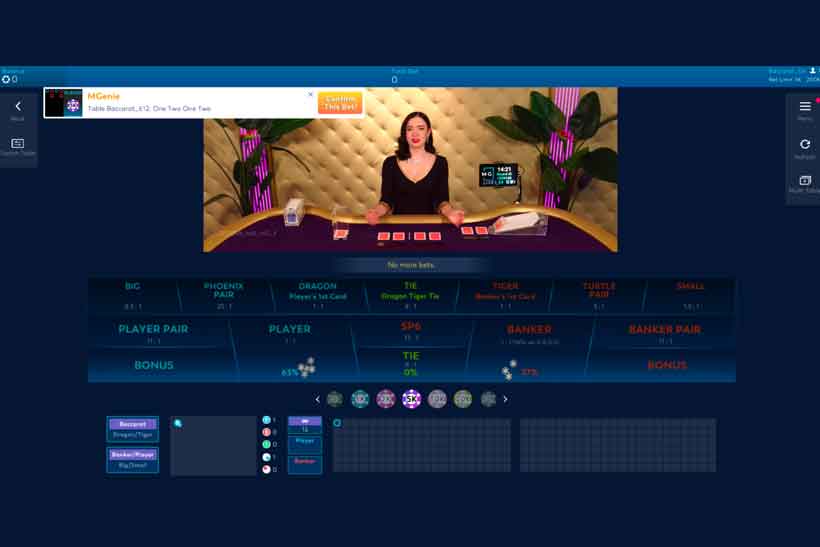Screen dimensions: 820x547
Task: Show more chips with right chevron
Action: pyautogui.click(x=505, y=399)
